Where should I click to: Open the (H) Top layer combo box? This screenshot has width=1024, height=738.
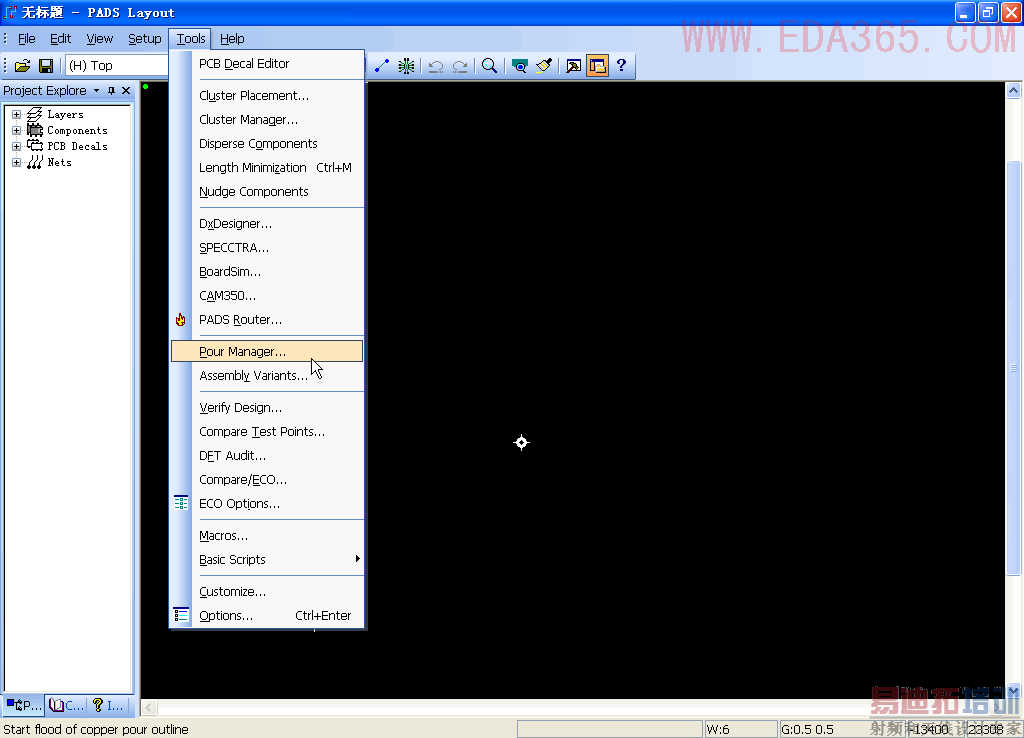[117, 65]
